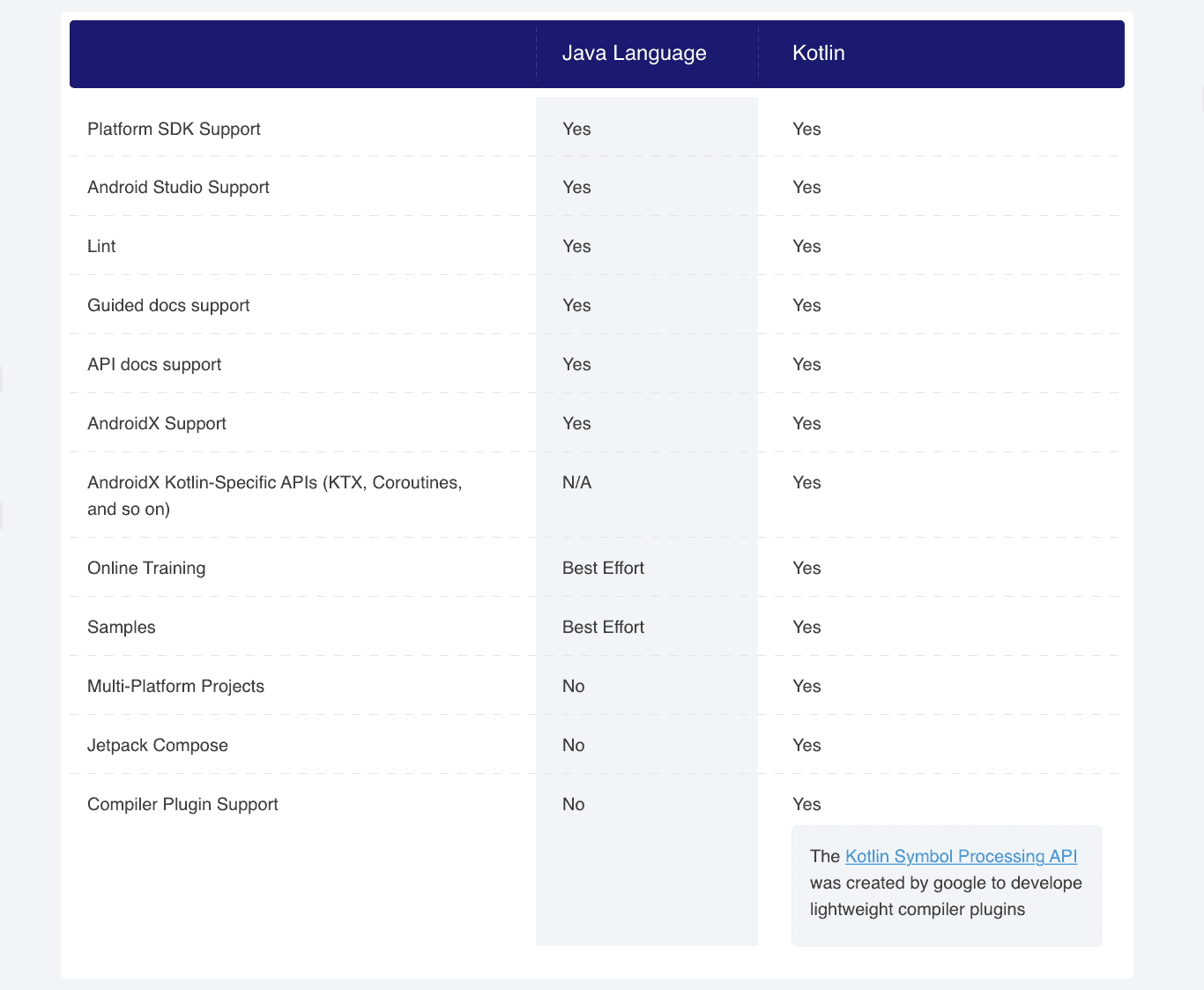Click the note text about lightweight compiler plugins

(x=946, y=882)
